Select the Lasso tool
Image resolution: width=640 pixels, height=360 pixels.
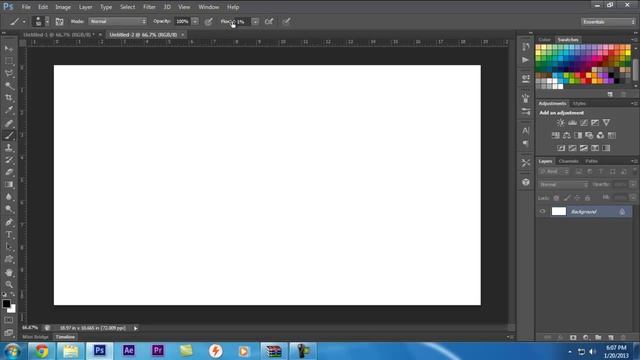pyautogui.click(x=9, y=73)
